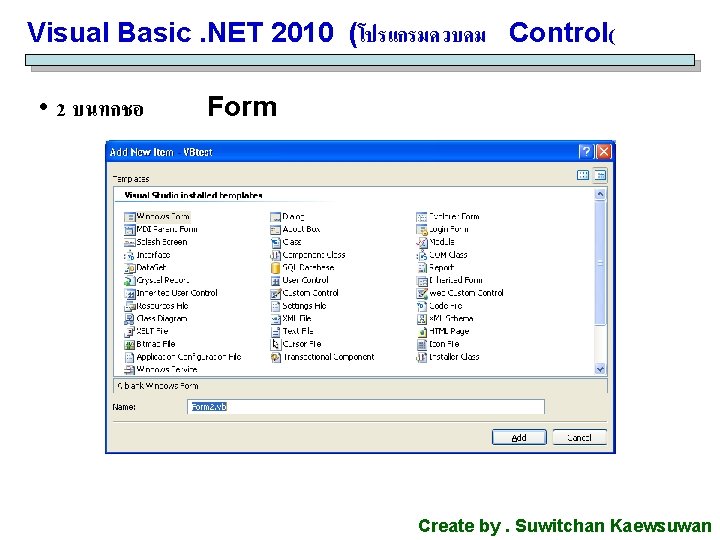Choose the SQL Database template icon
This screenshot has height=540, width=720.
(276, 268)
